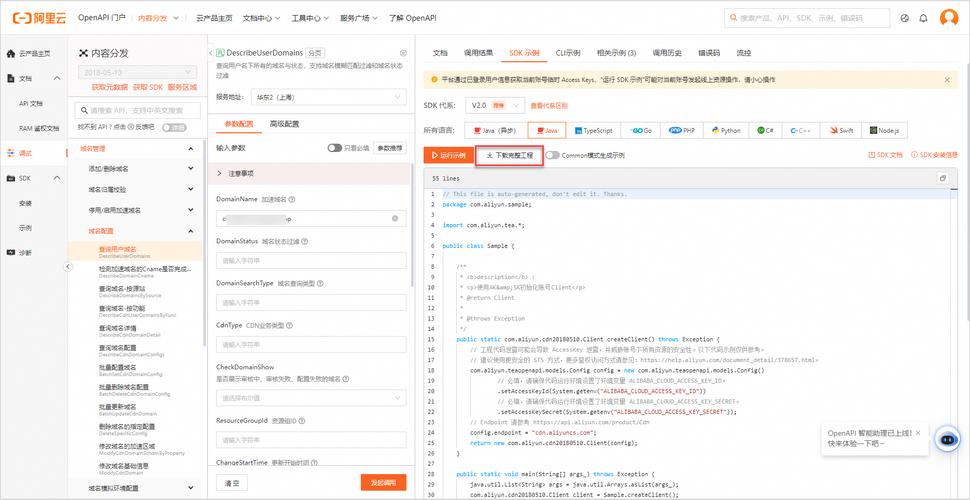Switch to the 错误码 tab
This screenshot has width=970, height=500.
coord(709,53)
